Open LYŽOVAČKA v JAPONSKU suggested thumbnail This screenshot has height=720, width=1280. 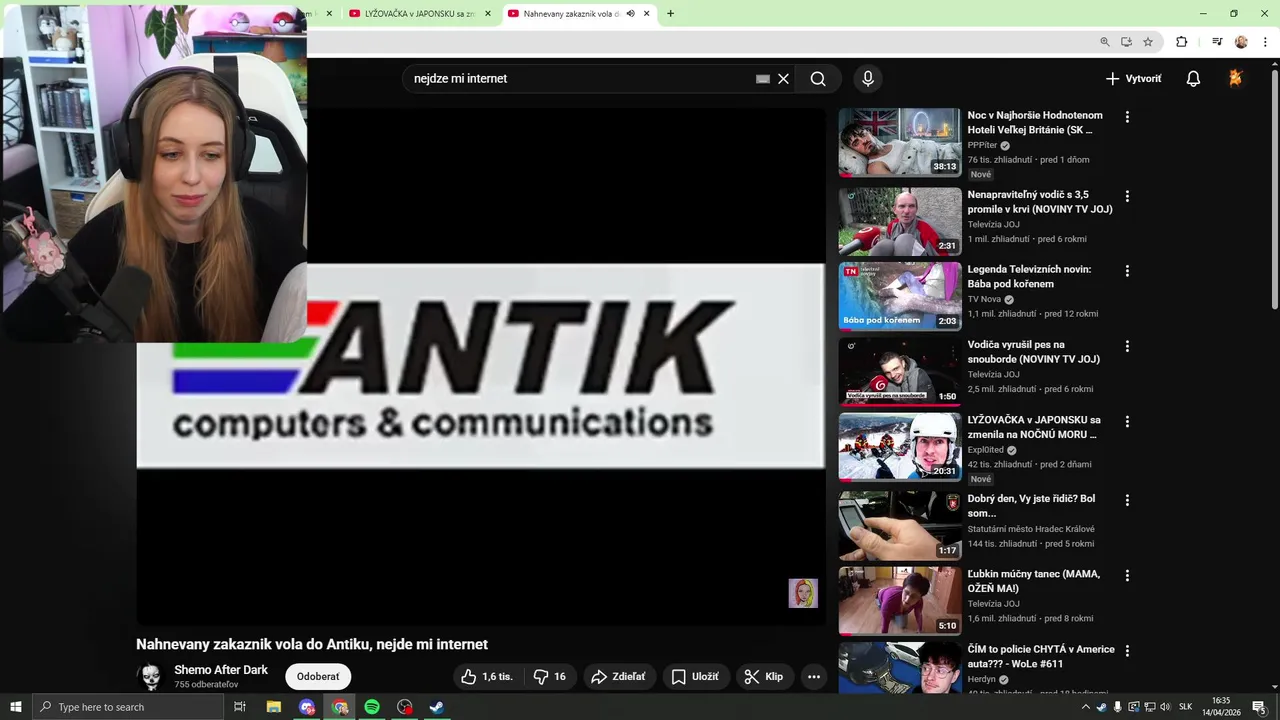[899, 446]
